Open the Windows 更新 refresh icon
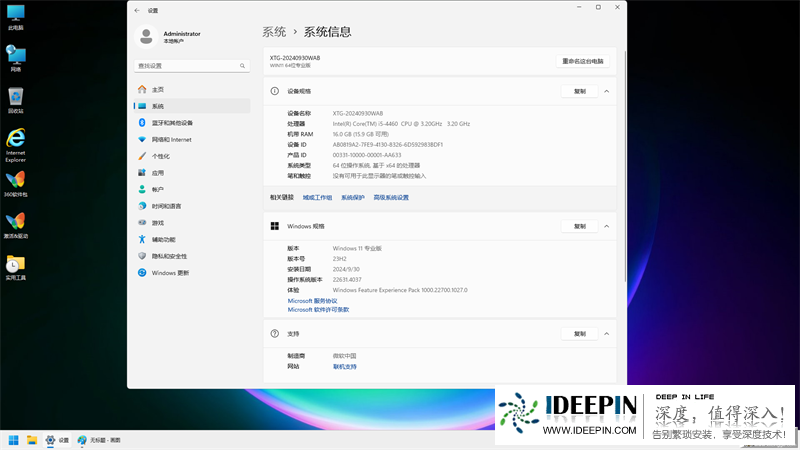800x450 pixels. coord(142,272)
